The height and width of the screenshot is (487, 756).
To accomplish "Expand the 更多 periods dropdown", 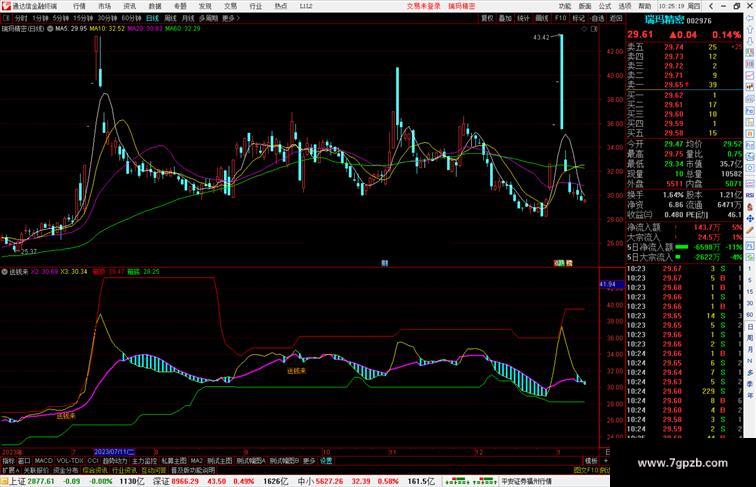I will pyautogui.click(x=231, y=18).
